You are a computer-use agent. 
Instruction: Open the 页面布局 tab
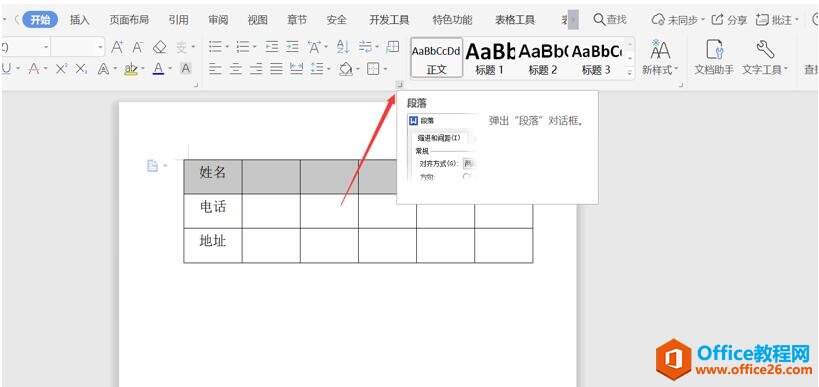point(128,20)
